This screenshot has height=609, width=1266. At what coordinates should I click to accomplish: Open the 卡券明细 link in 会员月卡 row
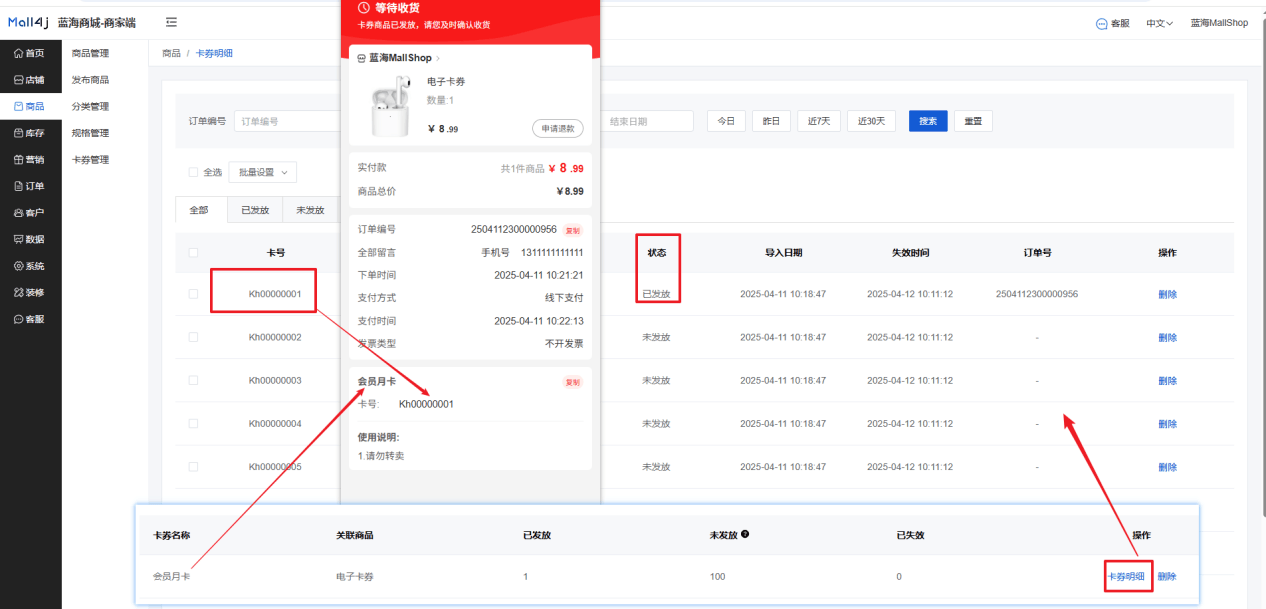click(x=1126, y=577)
